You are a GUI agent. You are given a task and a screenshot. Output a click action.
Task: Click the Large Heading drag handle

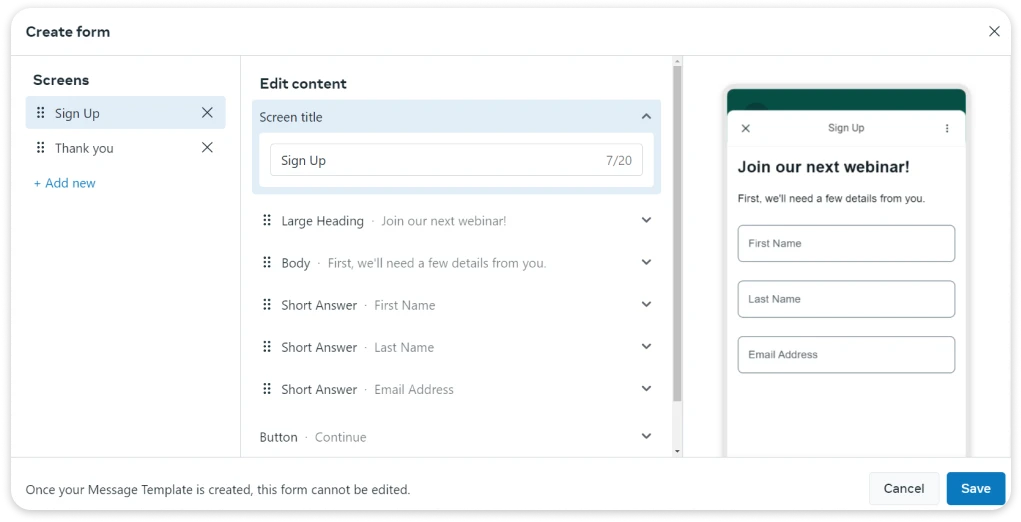click(x=267, y=221)
